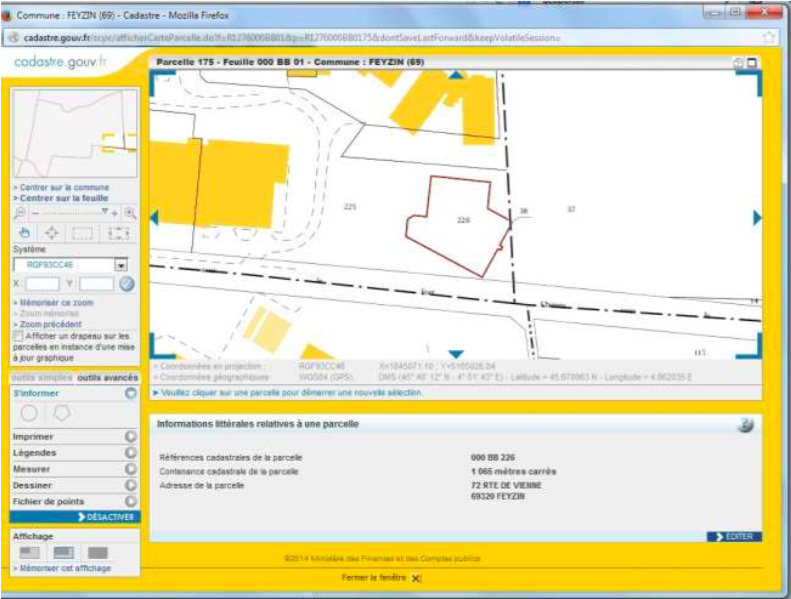Select the circle selection tool under S'informer

pyautogui.click(x=30, y=413)
